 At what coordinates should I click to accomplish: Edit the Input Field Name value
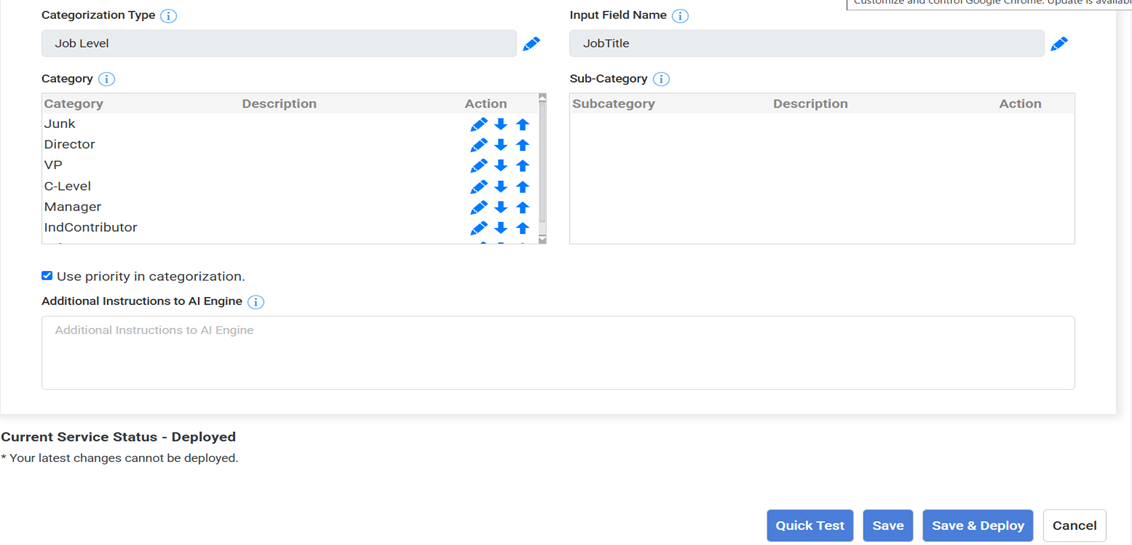(1059, 43)
